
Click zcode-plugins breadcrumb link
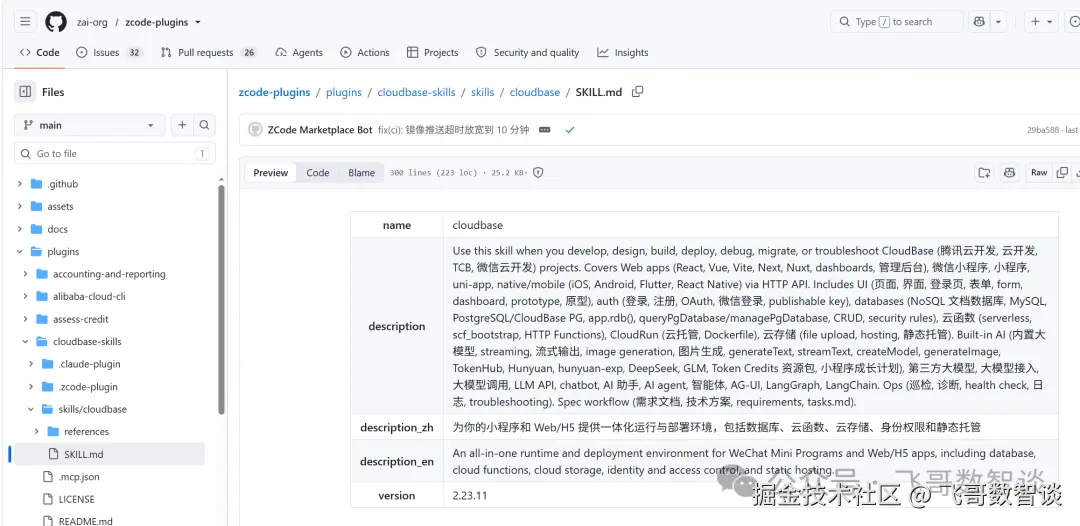point(274,92)
